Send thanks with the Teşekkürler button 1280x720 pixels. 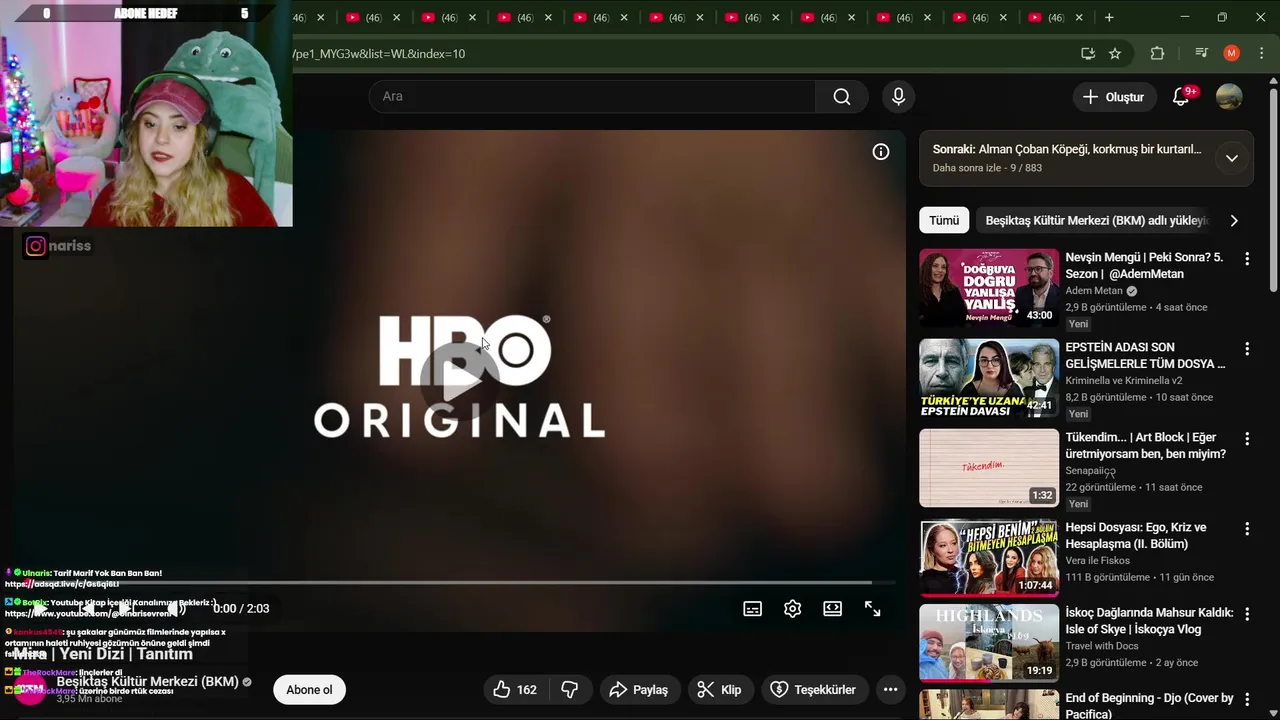813,689
